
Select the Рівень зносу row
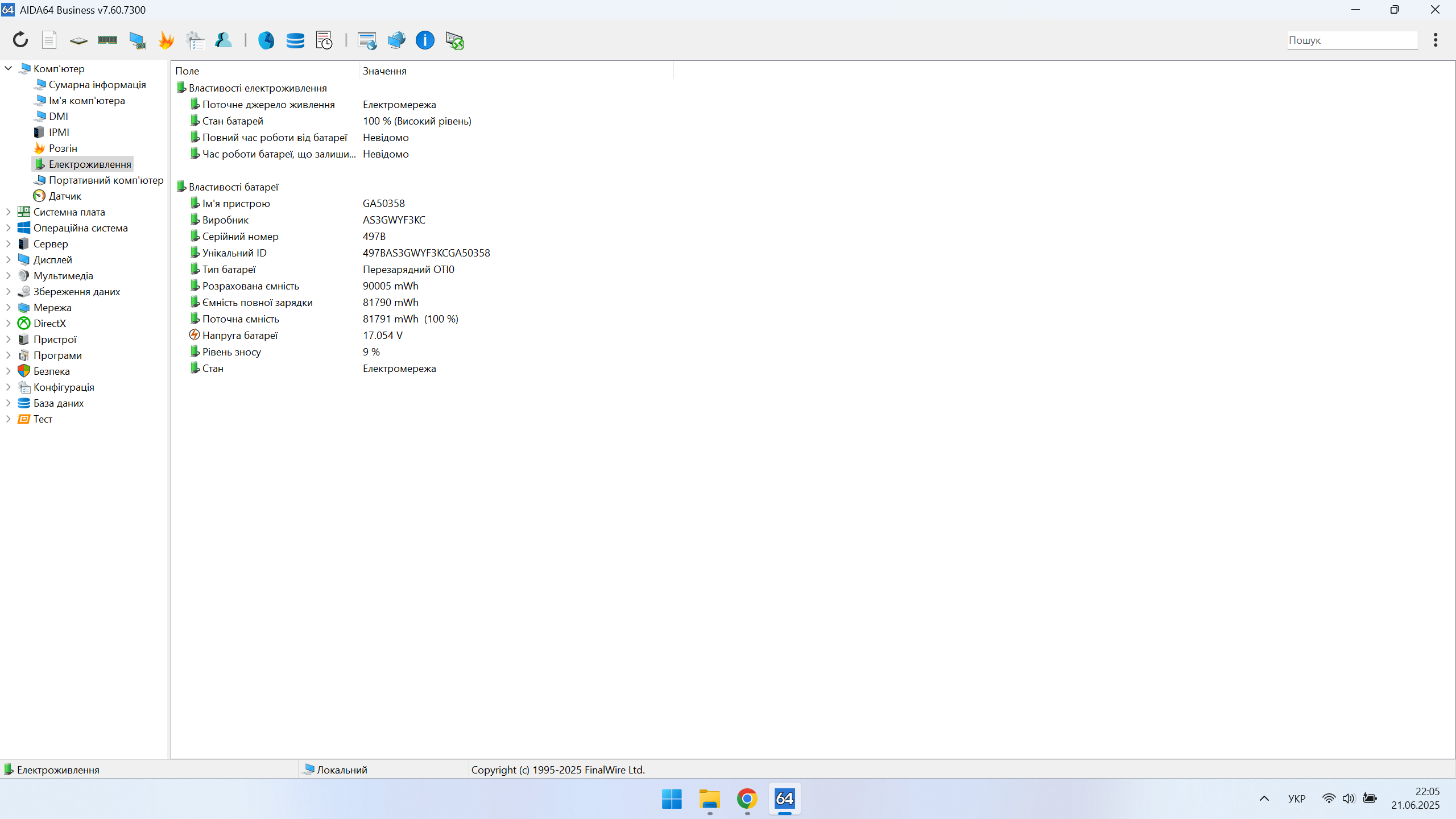[424, 351]
